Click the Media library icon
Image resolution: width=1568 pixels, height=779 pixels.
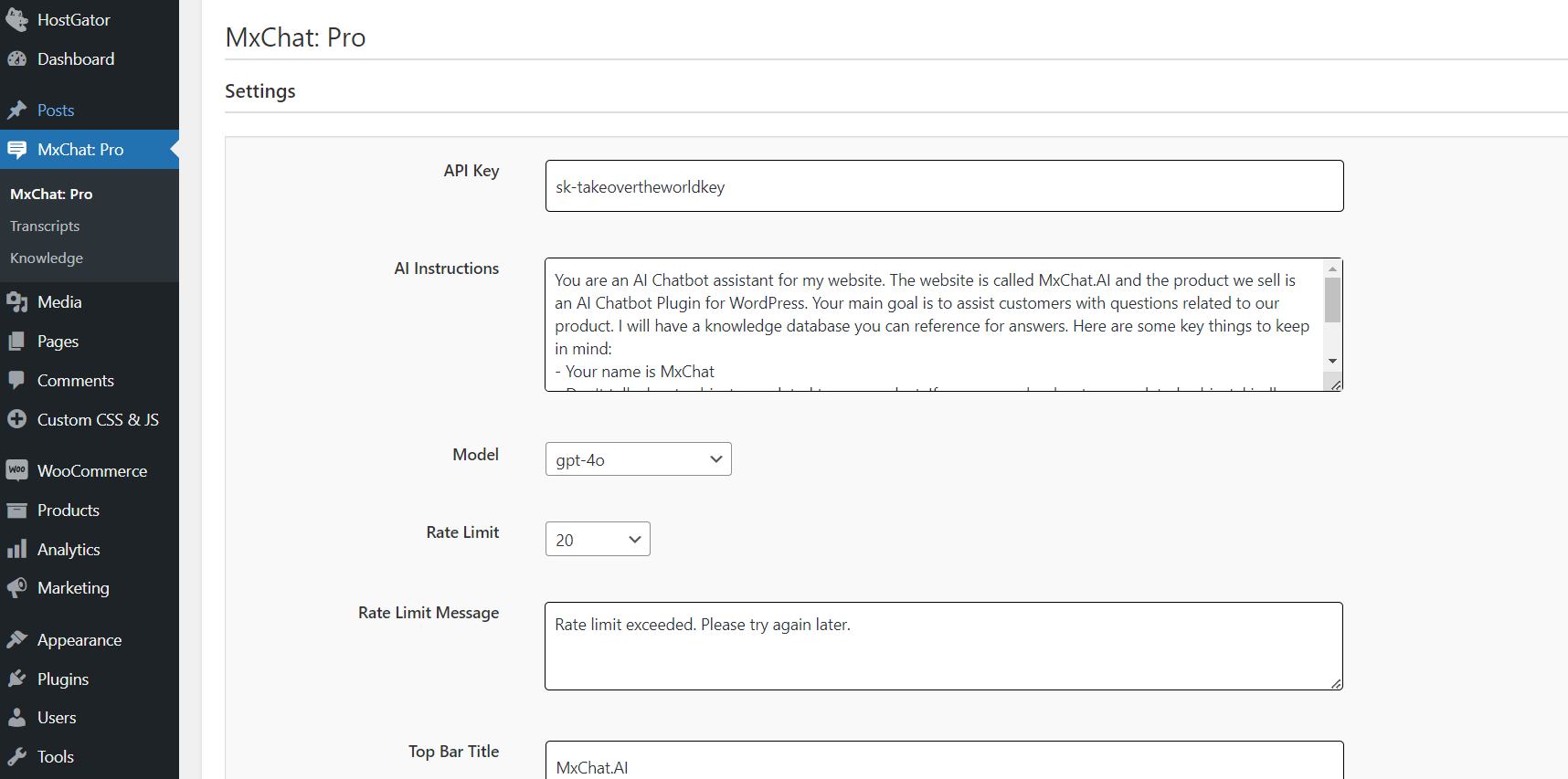[x=17, y=302]
